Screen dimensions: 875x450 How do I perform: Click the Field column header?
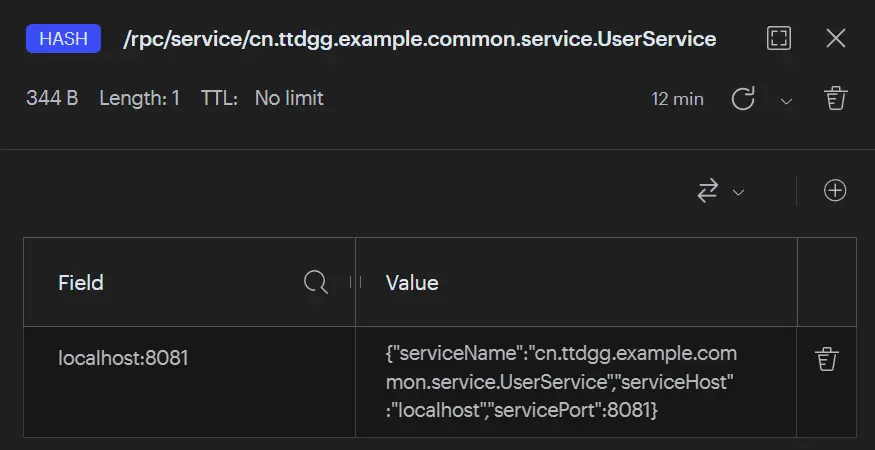point(81,283)
